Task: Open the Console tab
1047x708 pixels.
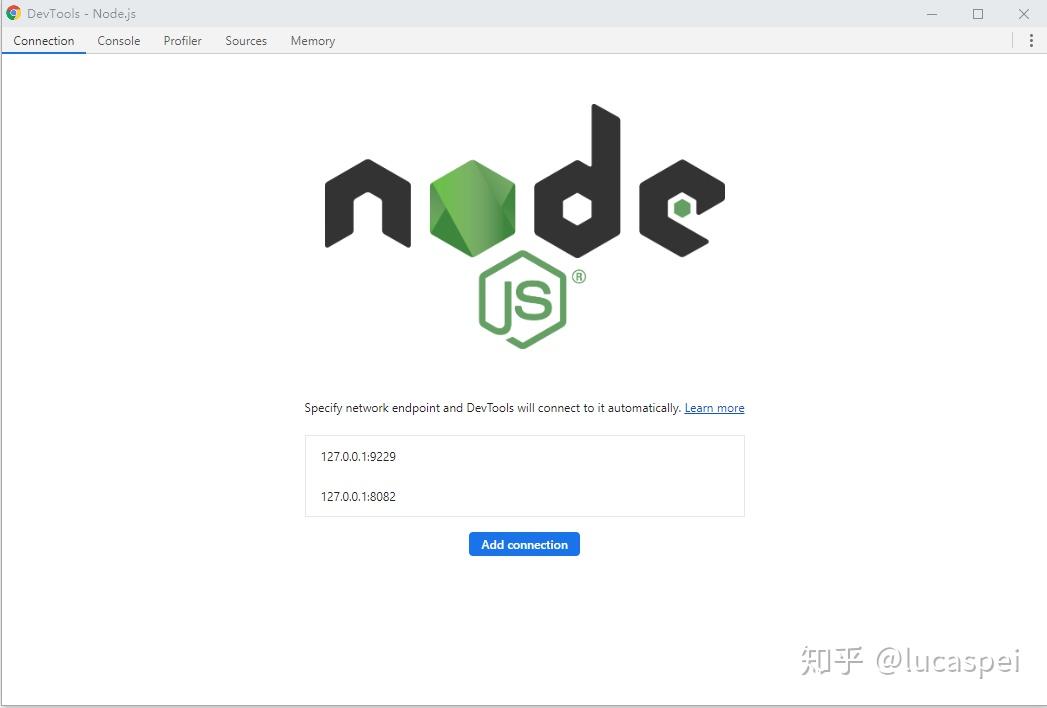Action: [119, 41]
